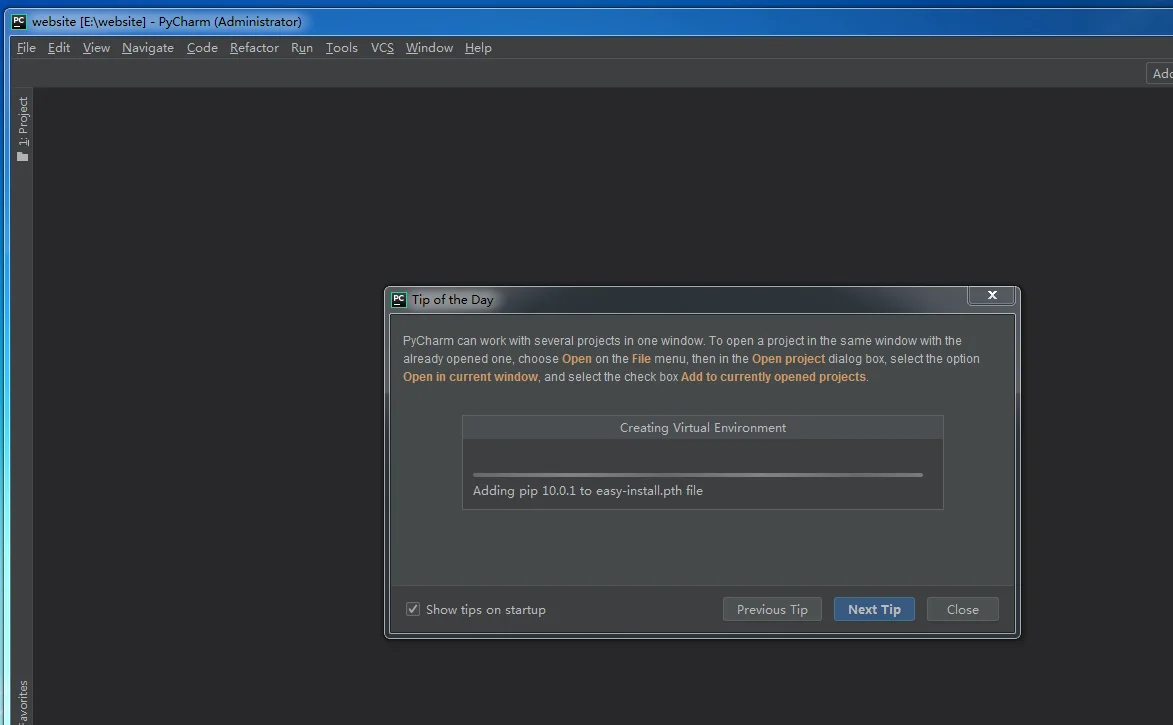Image resolution: width=1173 pixels, height=725 pixels.
Task: Click the 'Adding pip 10.0.1' status text
Action: pyautogui.click(x=587, y=491)
